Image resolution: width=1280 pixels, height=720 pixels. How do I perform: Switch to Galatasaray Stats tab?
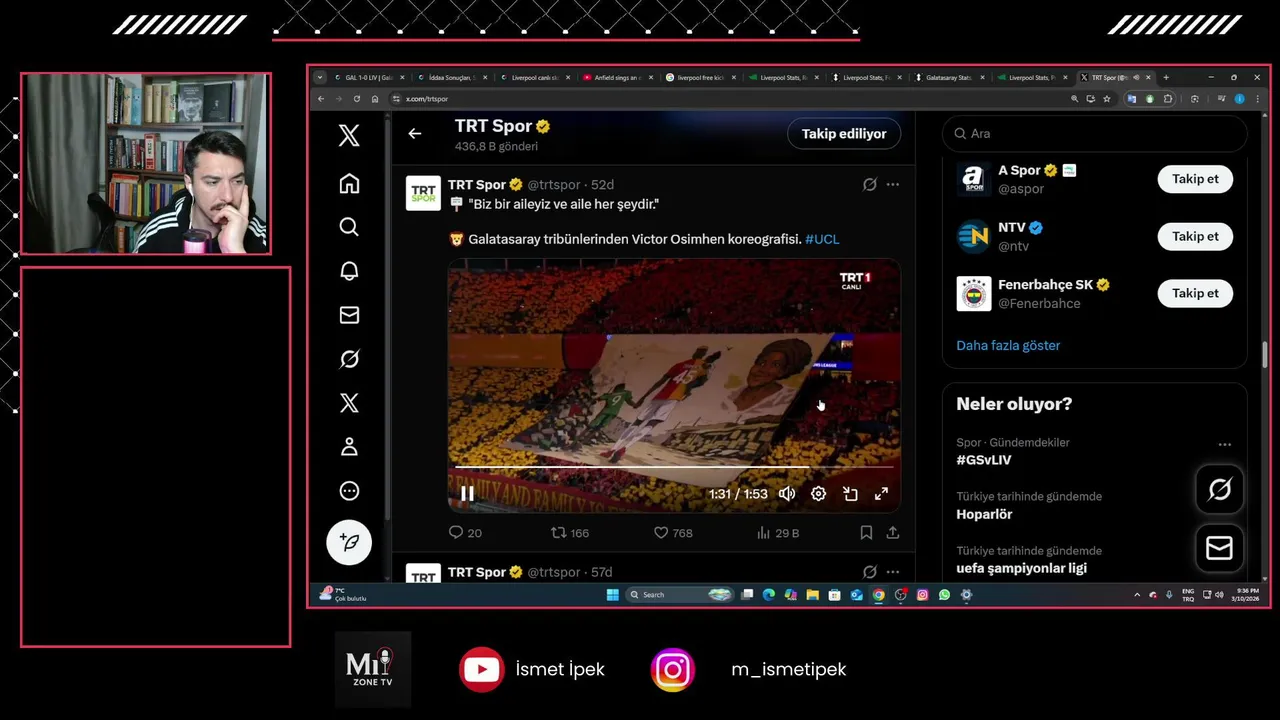pos(950,77)
